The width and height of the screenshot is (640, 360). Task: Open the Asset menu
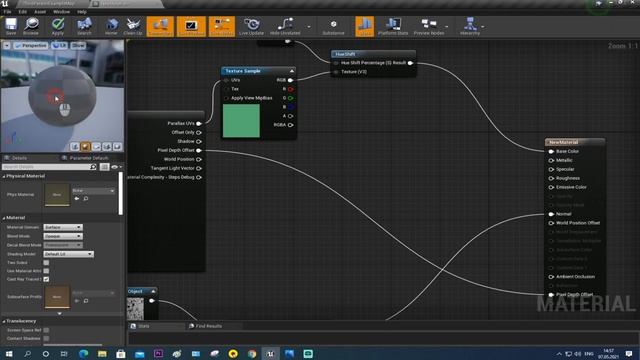[x=40, y=12]
